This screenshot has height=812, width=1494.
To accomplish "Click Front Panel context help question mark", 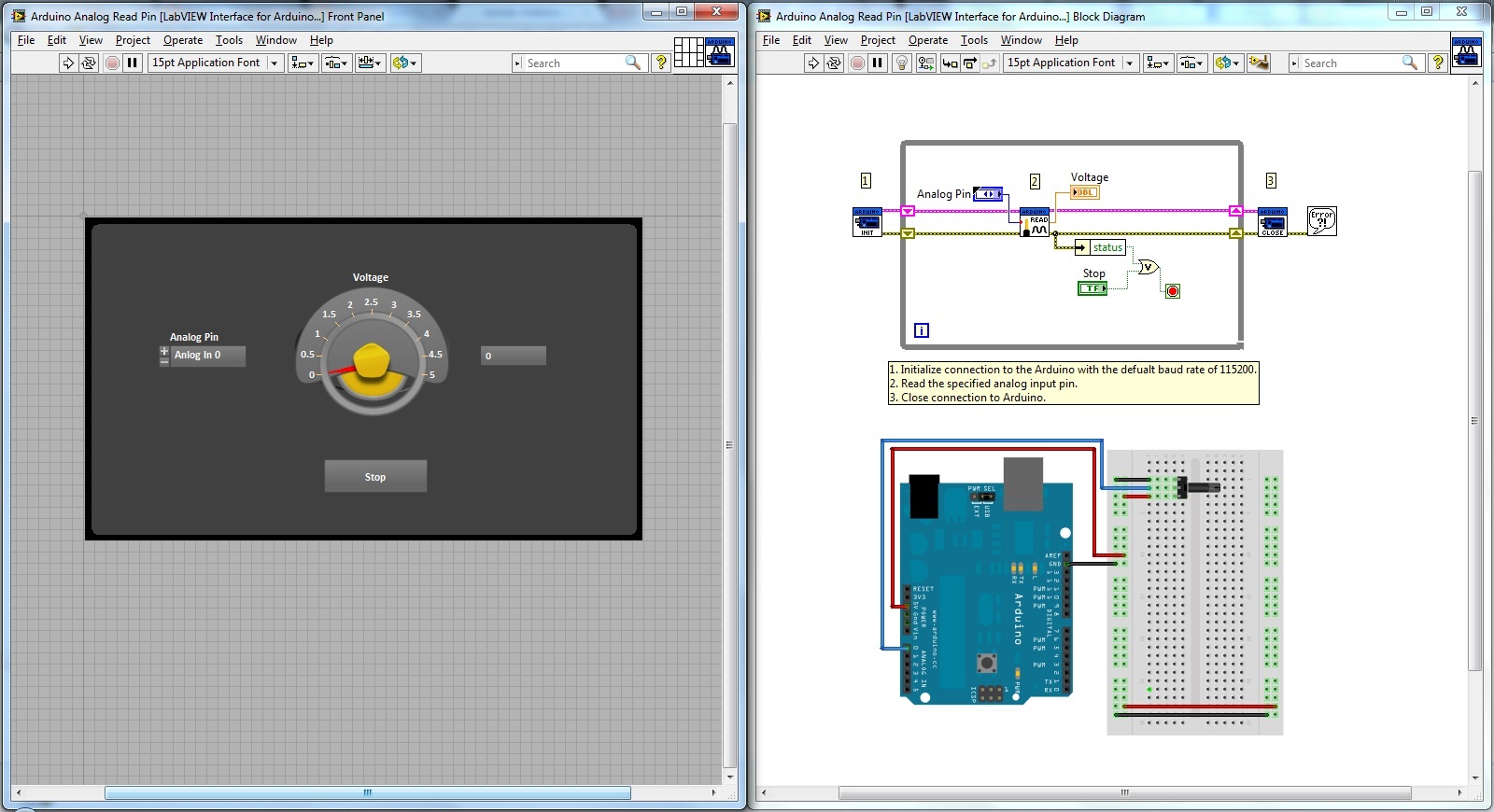I will [x=661, y=63].
